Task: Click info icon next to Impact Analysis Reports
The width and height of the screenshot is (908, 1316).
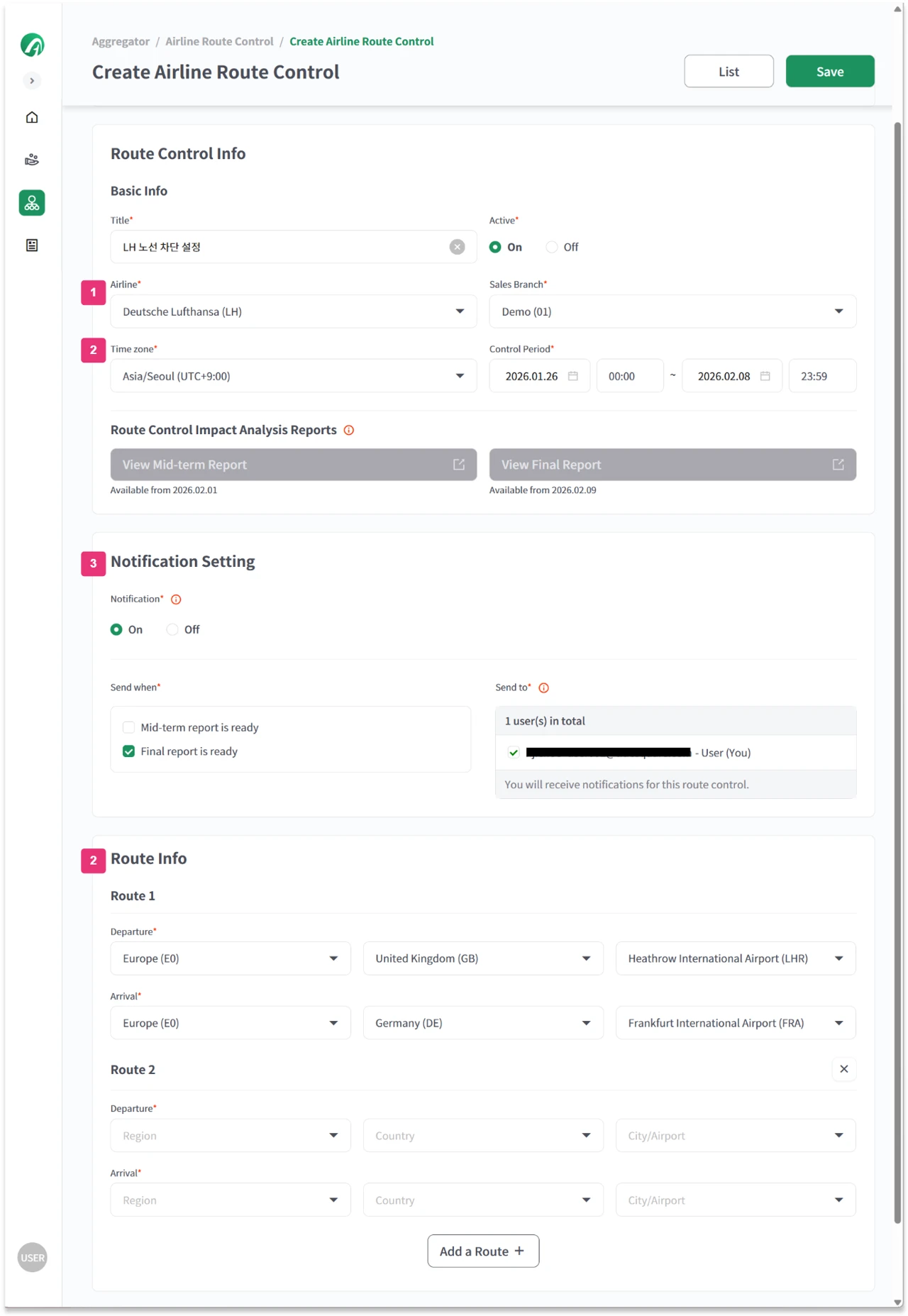Action: tap(349, 430)
